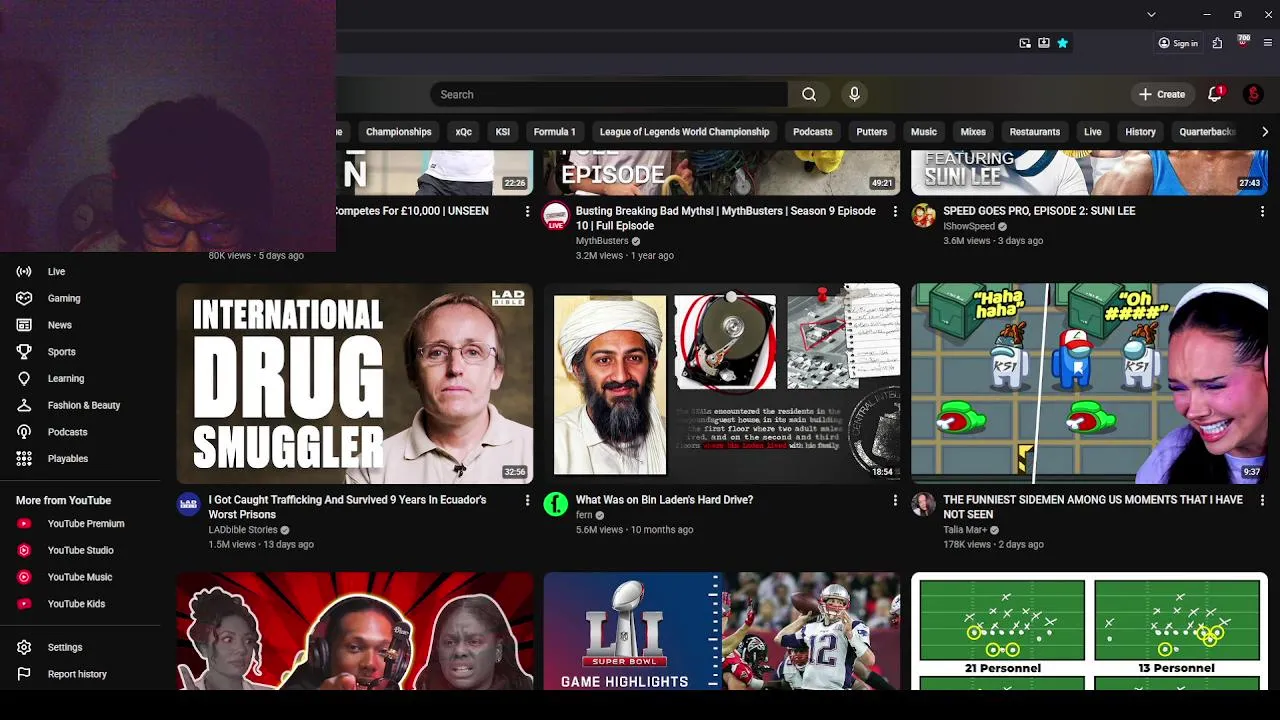Open YouTube Kids
The height and width of the screenshot is (720, 1280).
[76, 604]
